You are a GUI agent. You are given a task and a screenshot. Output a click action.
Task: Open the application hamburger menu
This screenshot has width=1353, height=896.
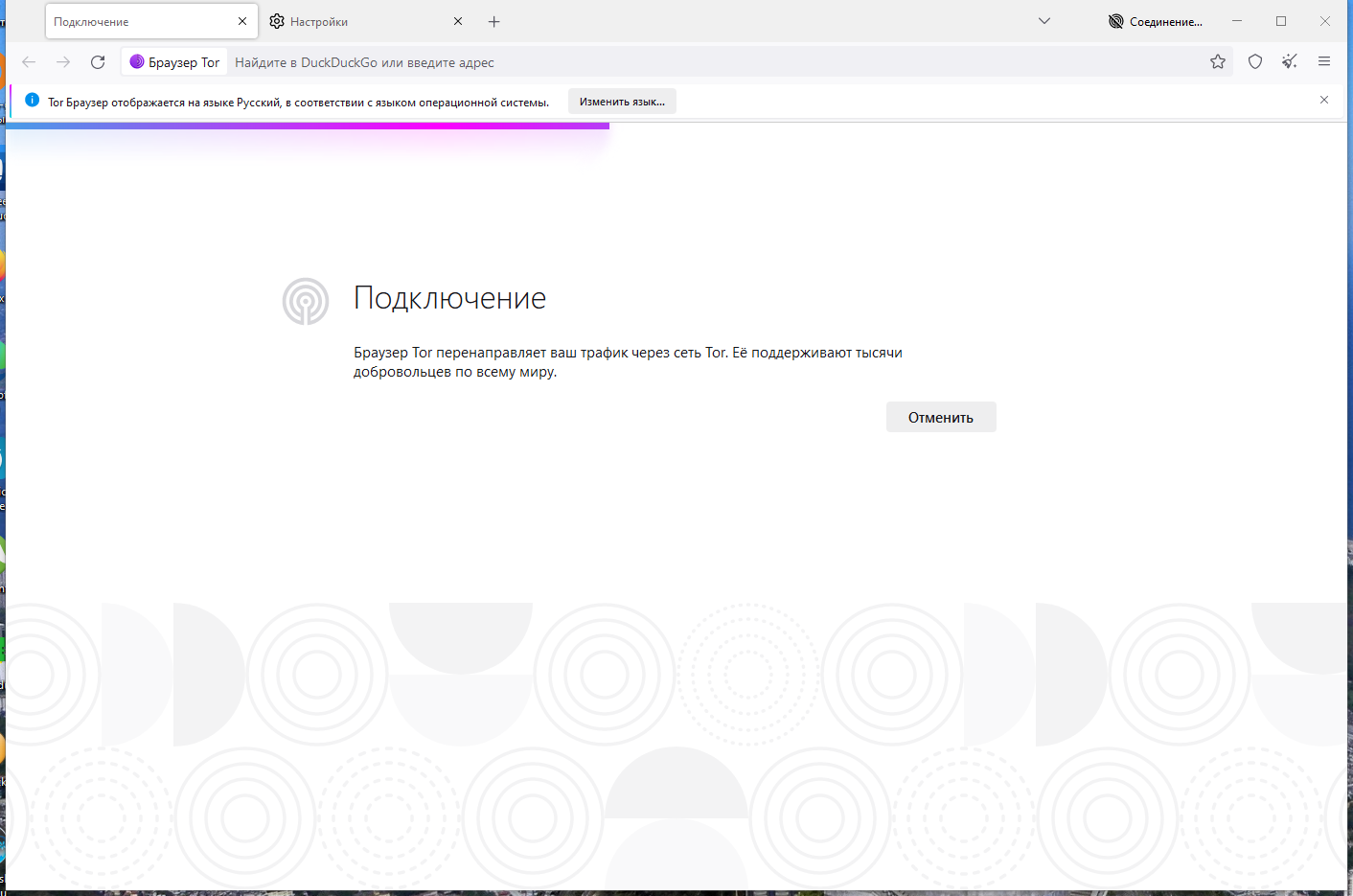1324,62
